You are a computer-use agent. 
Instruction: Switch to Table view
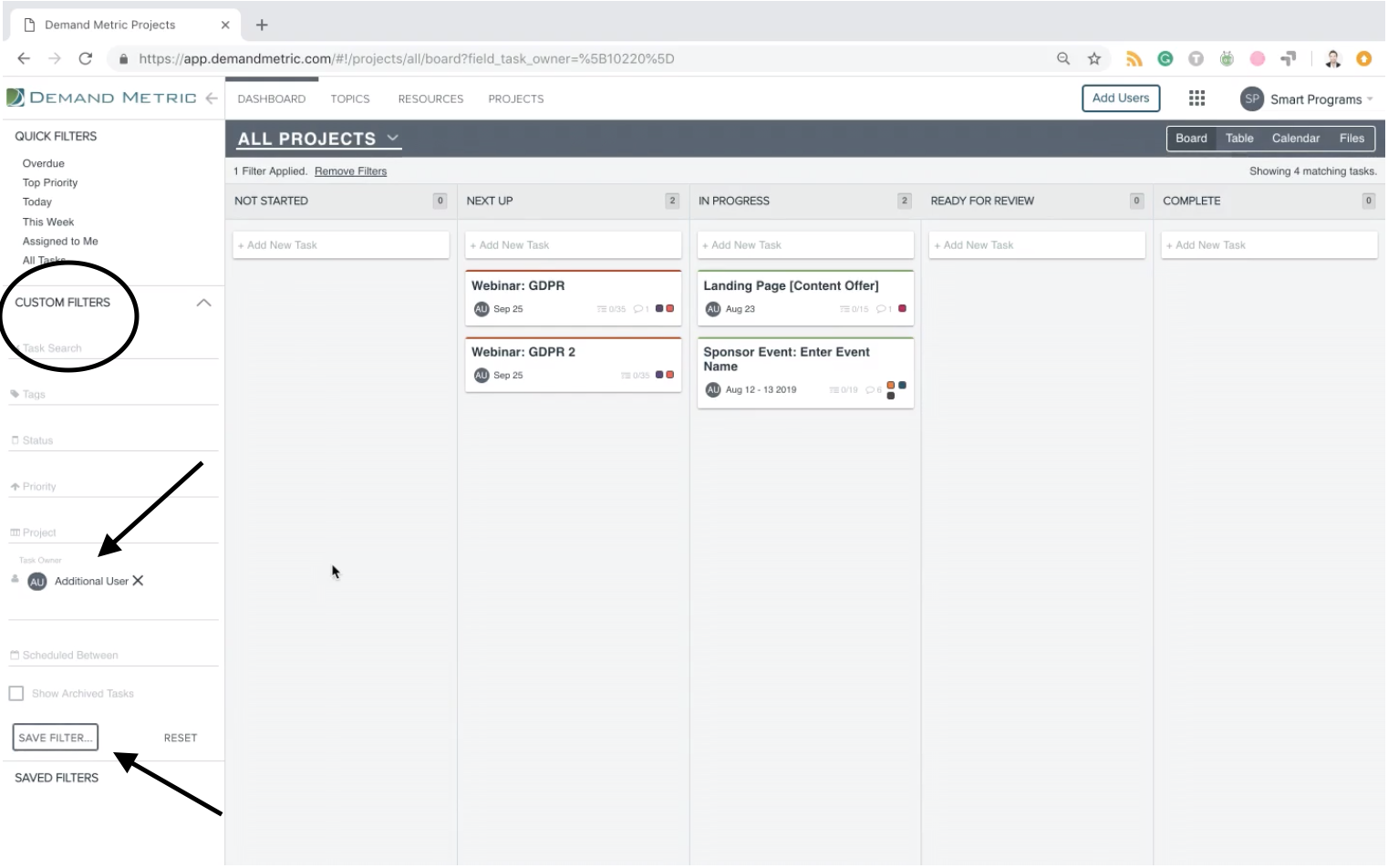[1239, 139]
